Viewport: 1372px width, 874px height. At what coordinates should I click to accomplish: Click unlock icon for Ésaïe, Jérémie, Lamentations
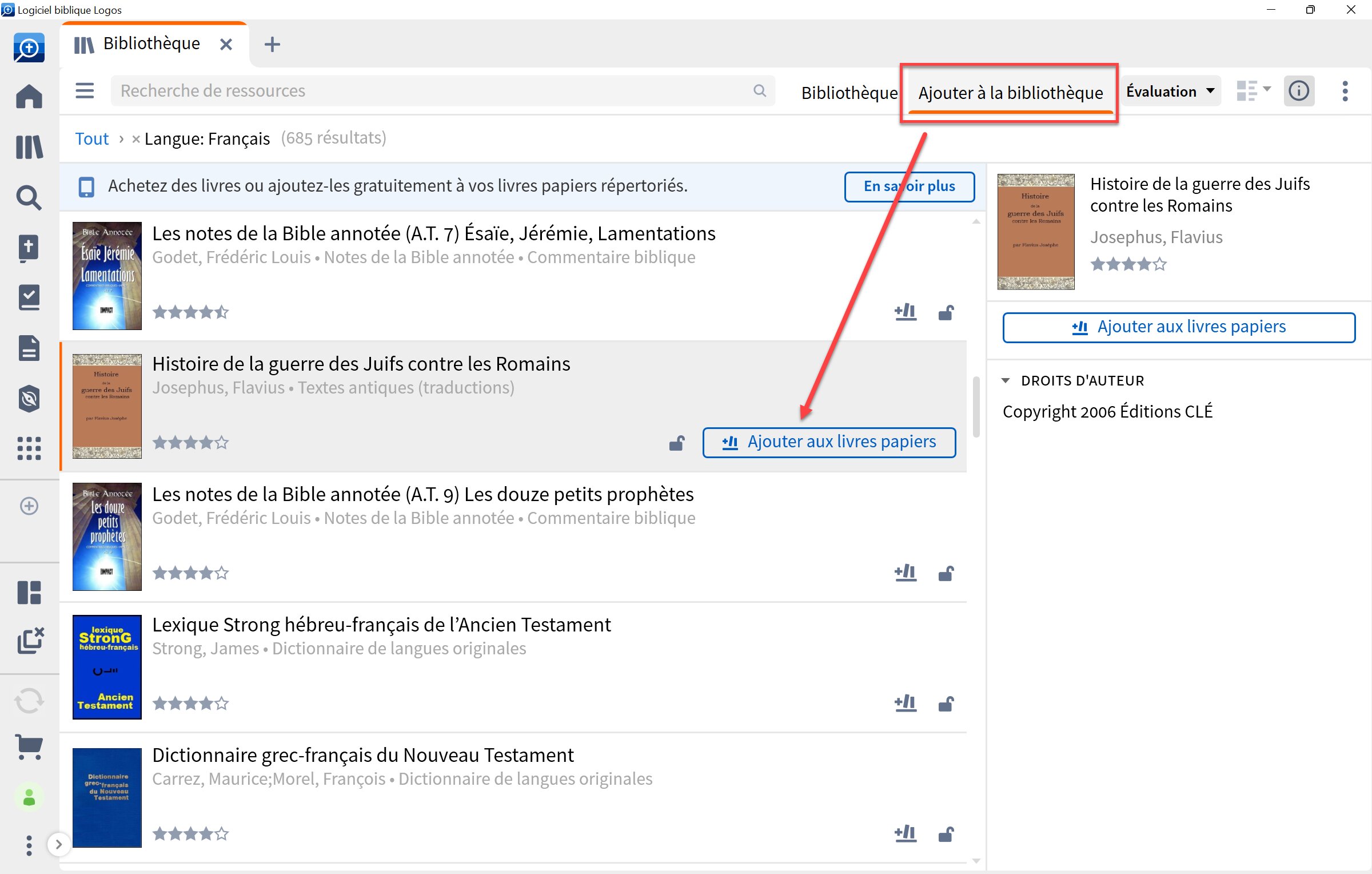[x=946, y=312]
